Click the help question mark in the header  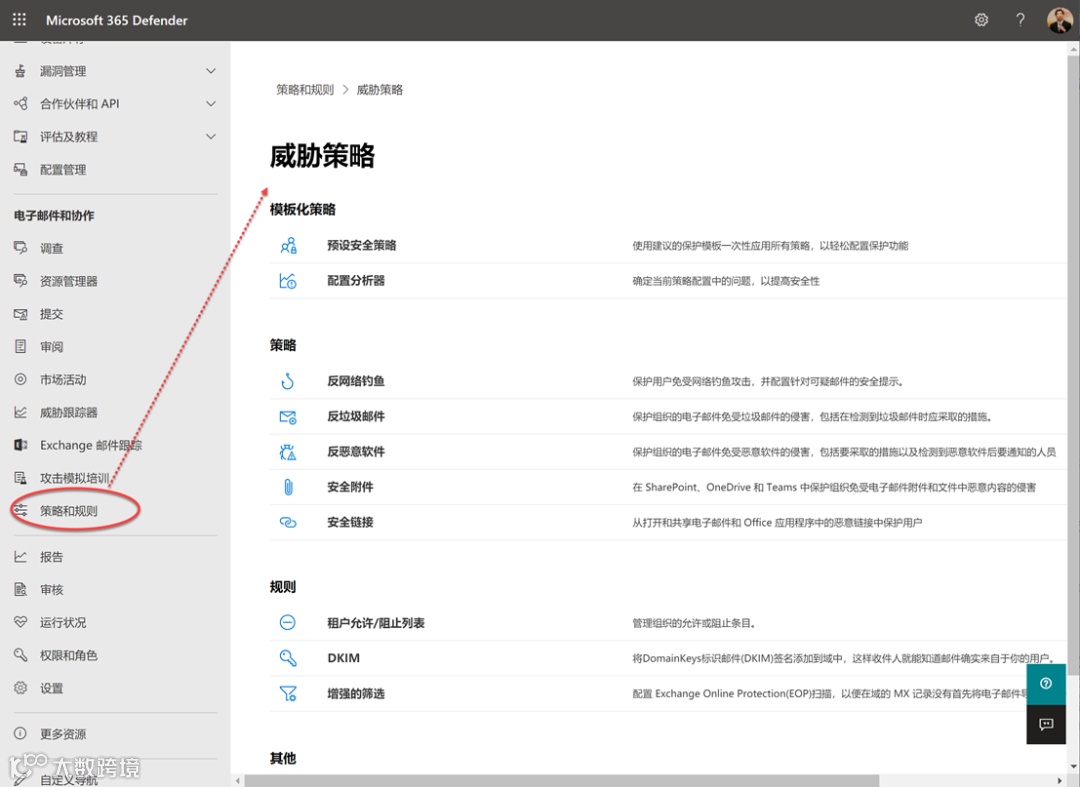[x=1020, y=20]
